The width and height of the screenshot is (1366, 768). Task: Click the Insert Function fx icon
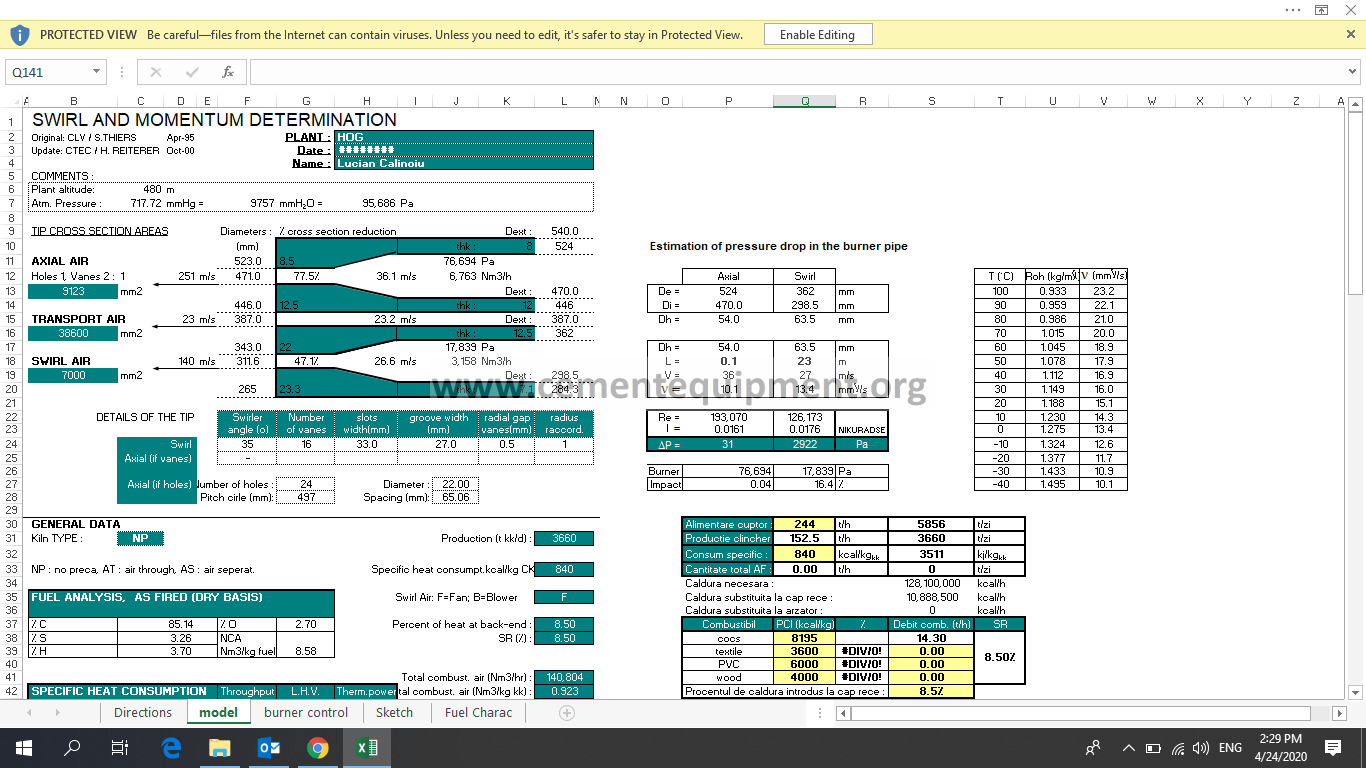[228, 72]
